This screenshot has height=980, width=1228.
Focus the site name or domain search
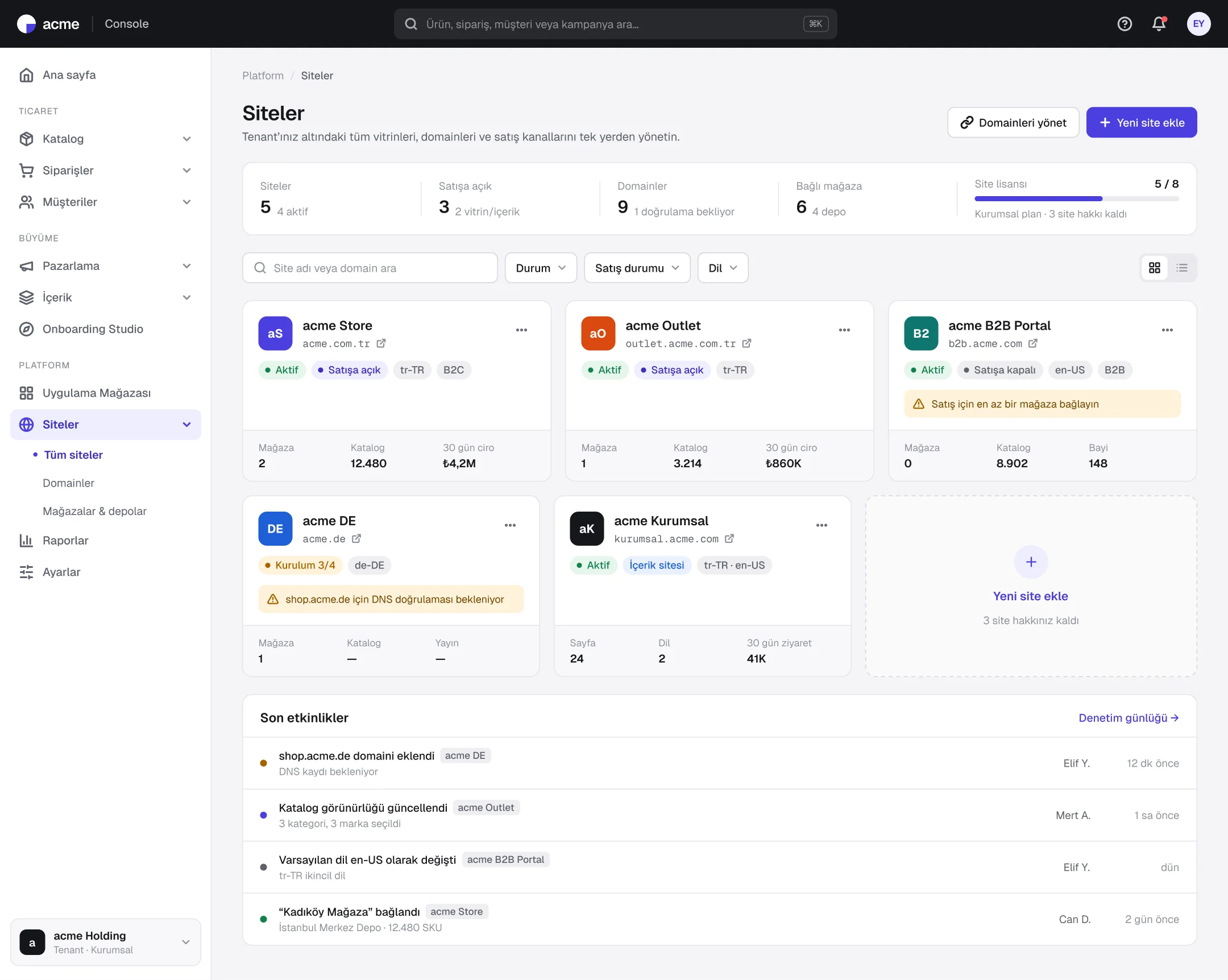pyautogui.click(x=370, y=268)
